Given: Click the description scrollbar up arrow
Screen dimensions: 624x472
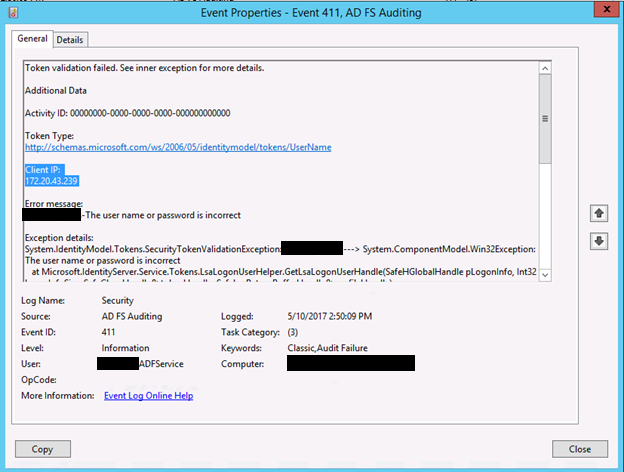Looking at the screenshot, I should (545, 68).
